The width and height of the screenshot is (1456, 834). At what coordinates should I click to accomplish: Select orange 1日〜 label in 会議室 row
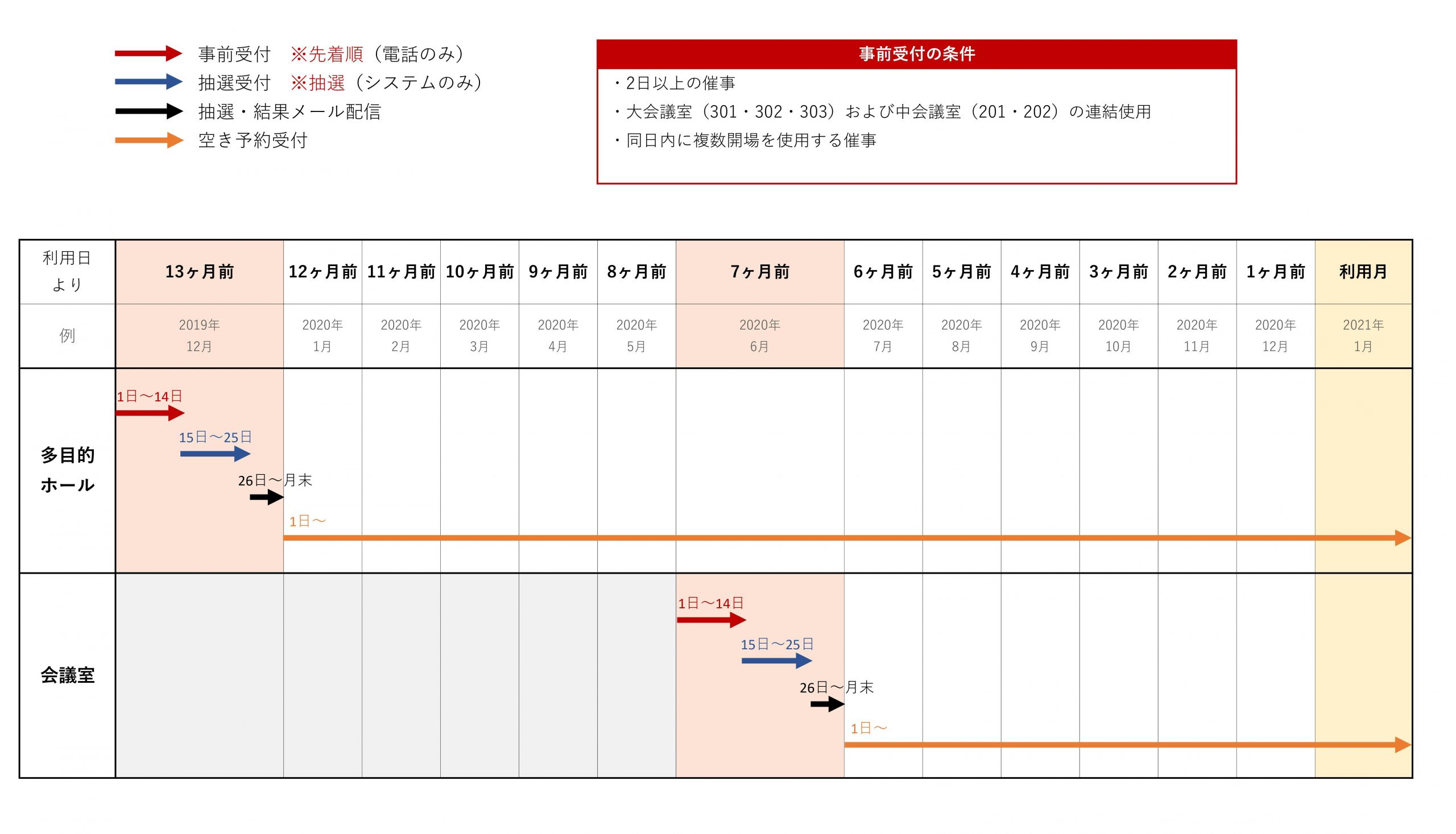click(x=868, y=729)
